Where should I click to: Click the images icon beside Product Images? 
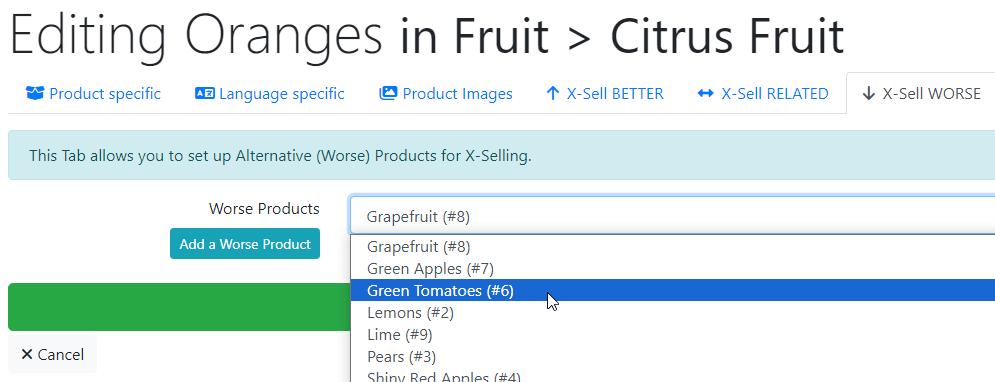click(x=388, y=94)
